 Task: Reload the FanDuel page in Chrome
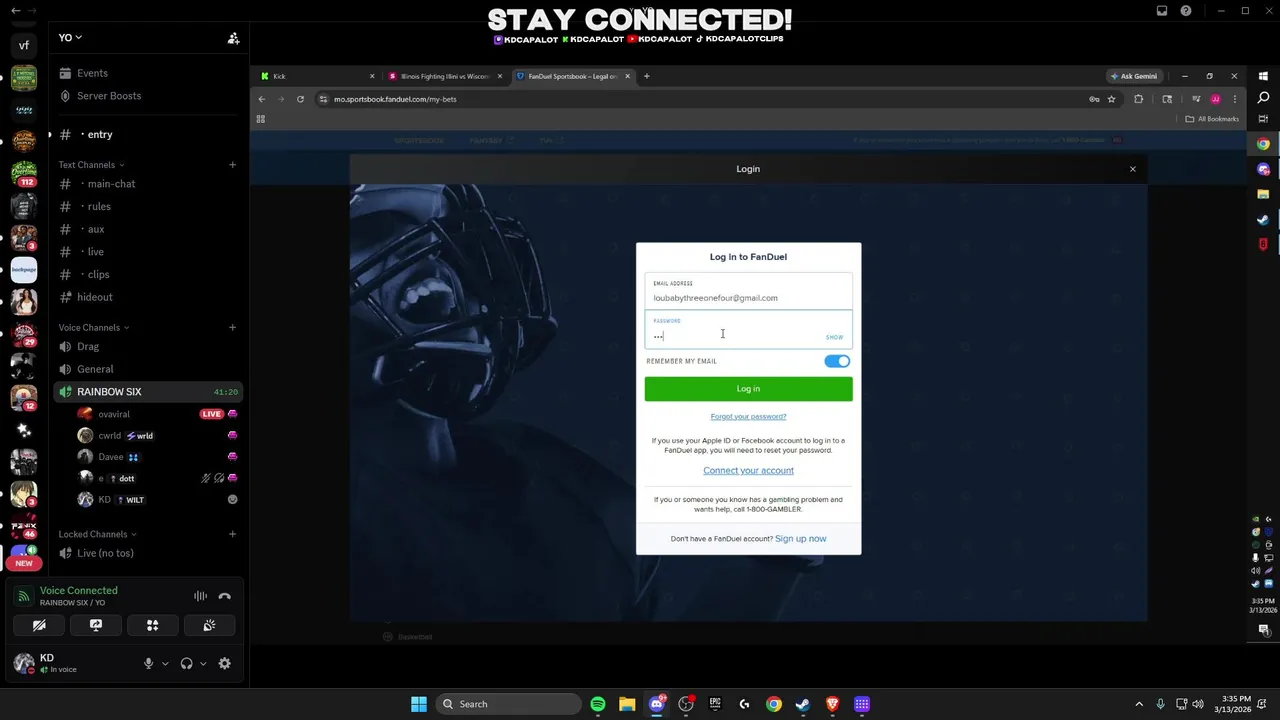tap(300, 99)
